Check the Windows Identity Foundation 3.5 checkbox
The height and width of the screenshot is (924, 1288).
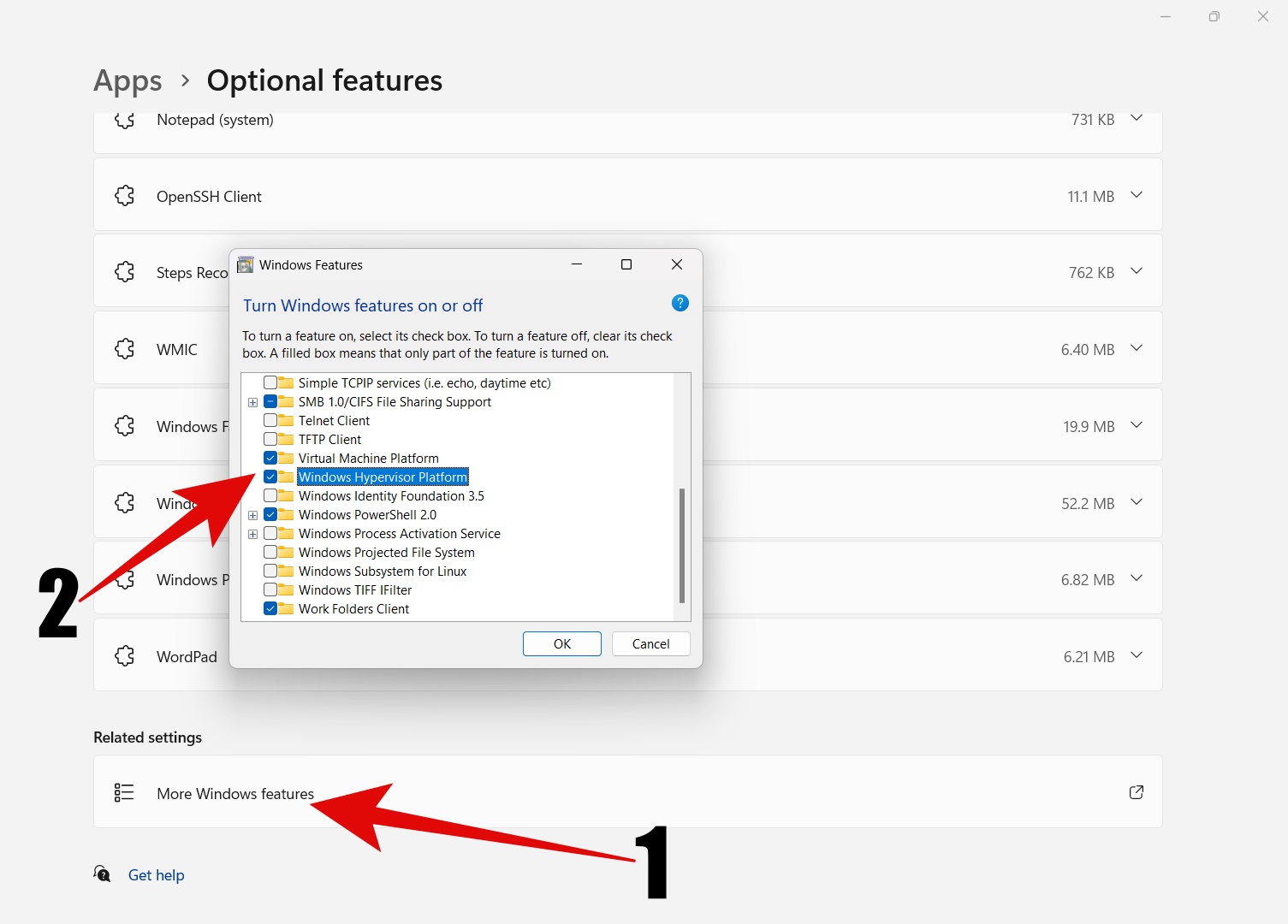[x=270, y=495]
